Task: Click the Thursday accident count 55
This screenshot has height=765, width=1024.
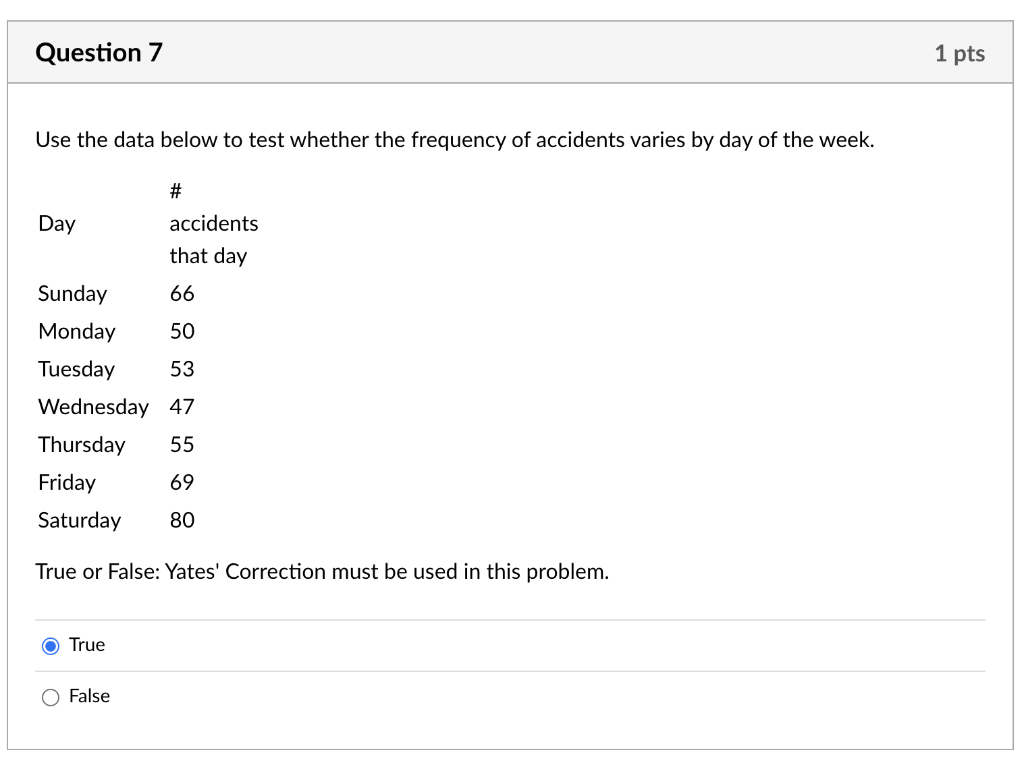Action: [x=182, y=444]
